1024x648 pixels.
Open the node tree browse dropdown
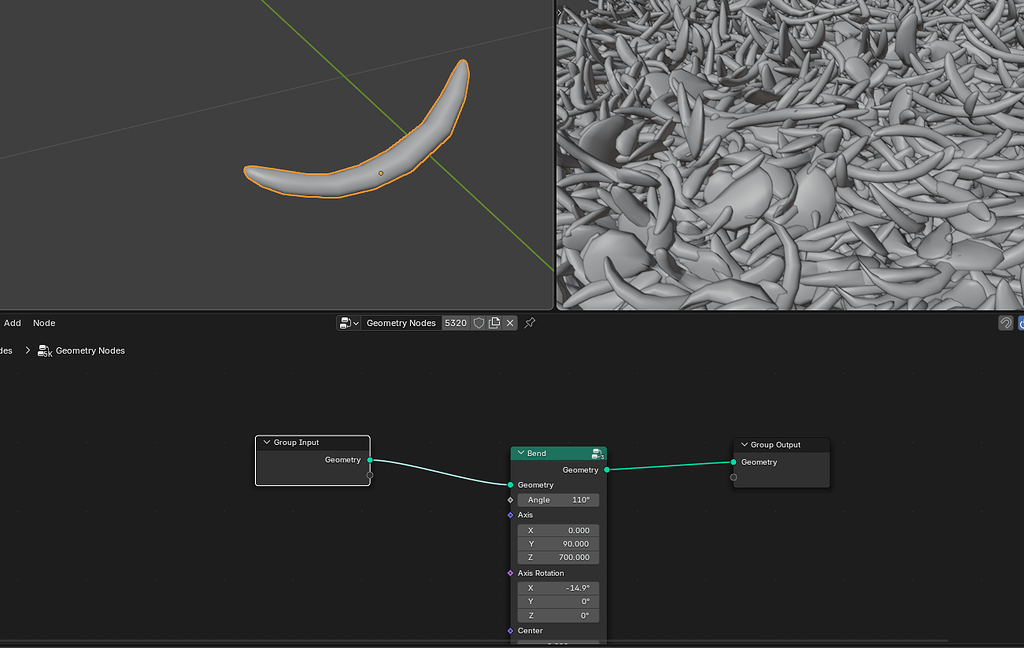(349, 323)
